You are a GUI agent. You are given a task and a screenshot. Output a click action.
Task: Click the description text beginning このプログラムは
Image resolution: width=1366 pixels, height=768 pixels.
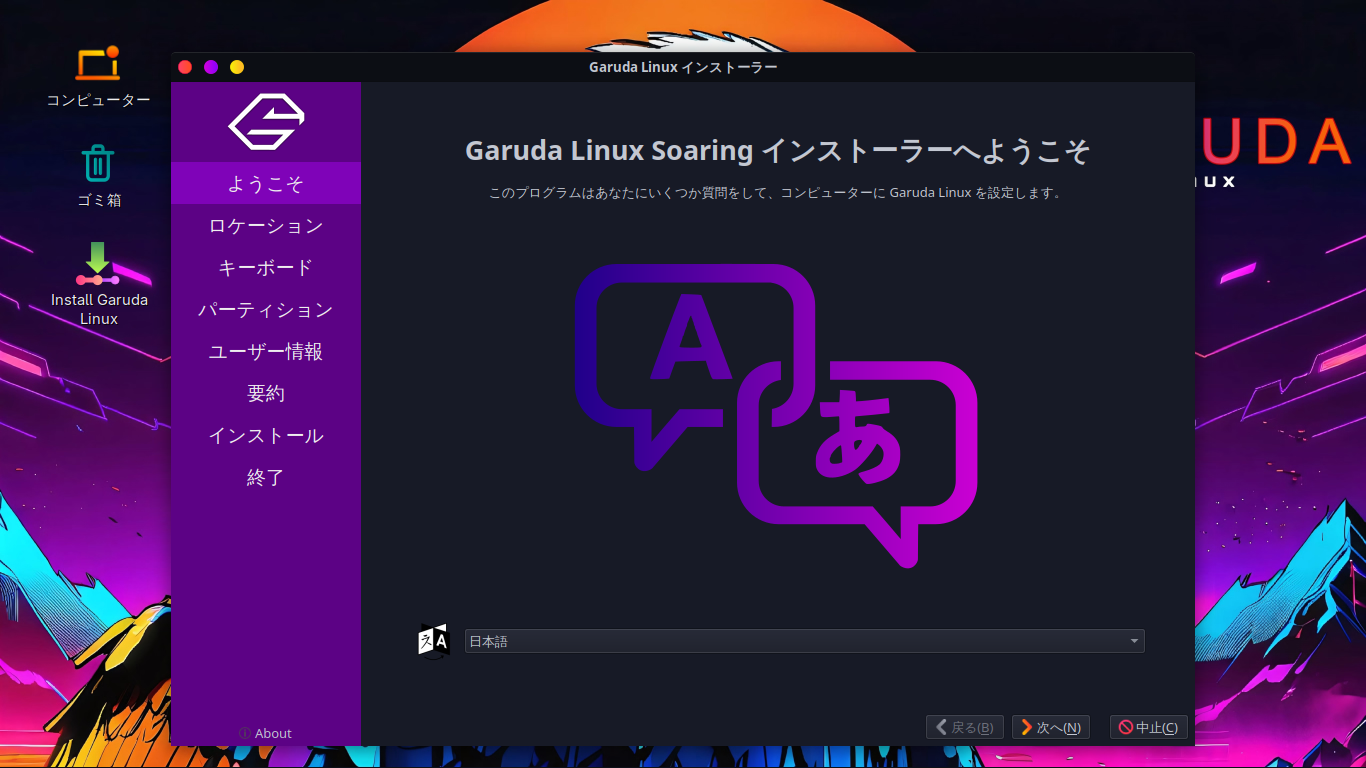point(777,193)
